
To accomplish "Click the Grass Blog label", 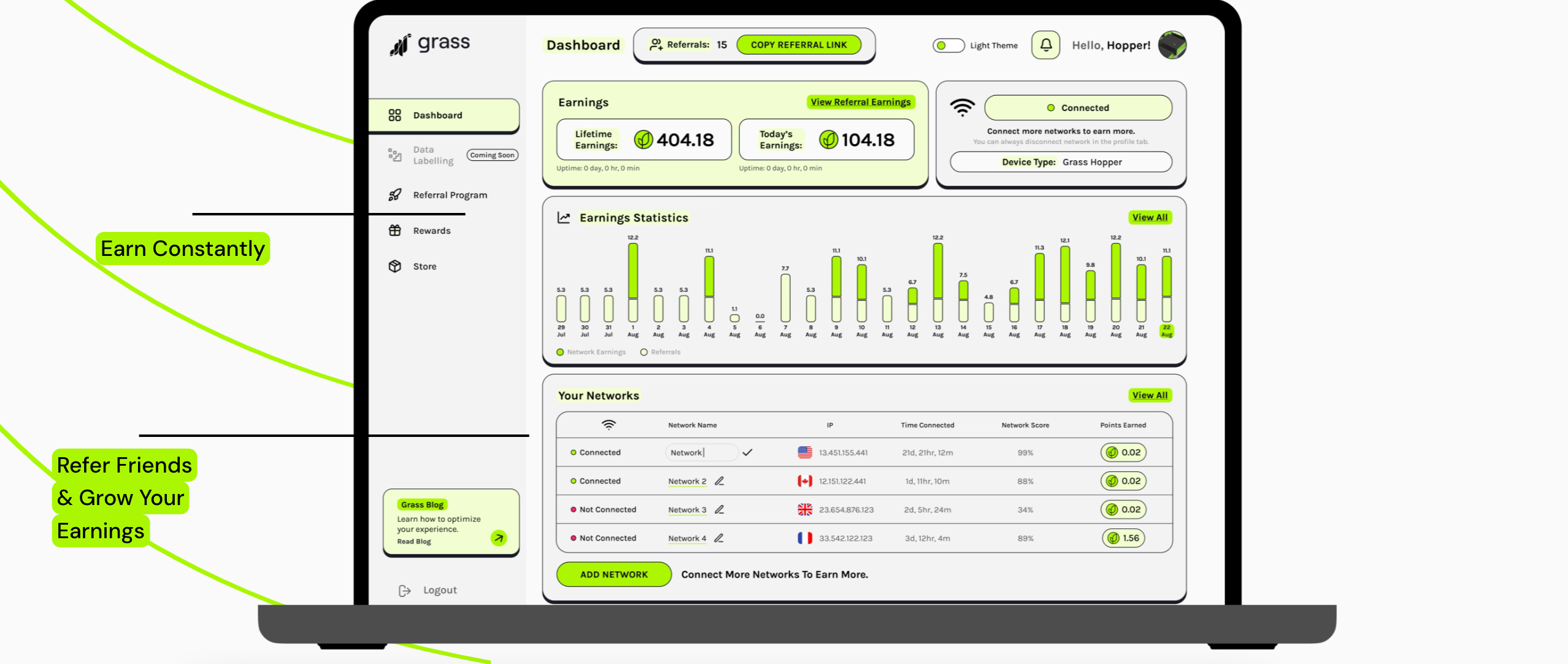I will [422, 504].
